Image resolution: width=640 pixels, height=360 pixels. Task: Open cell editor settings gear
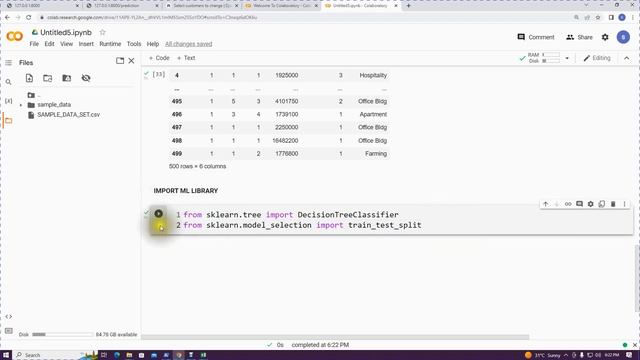591,204
